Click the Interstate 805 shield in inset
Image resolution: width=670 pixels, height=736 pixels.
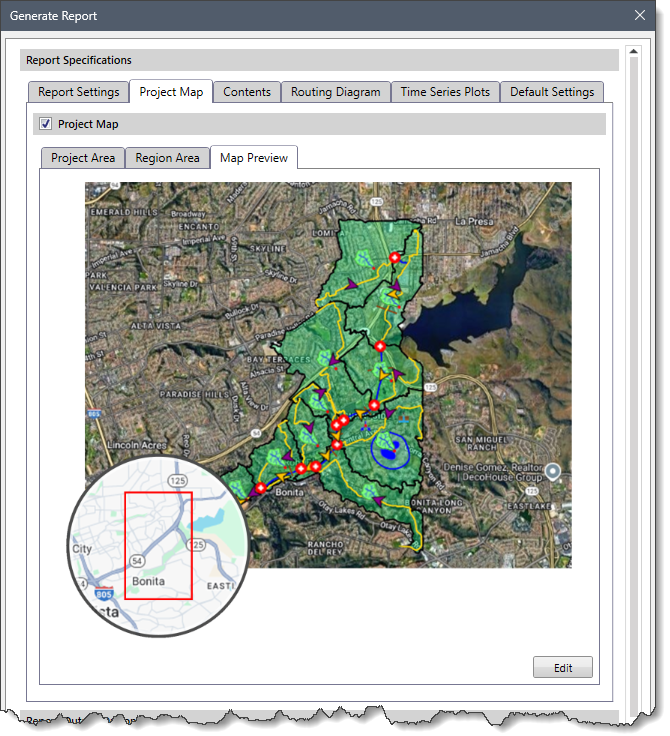coord(103,593)
